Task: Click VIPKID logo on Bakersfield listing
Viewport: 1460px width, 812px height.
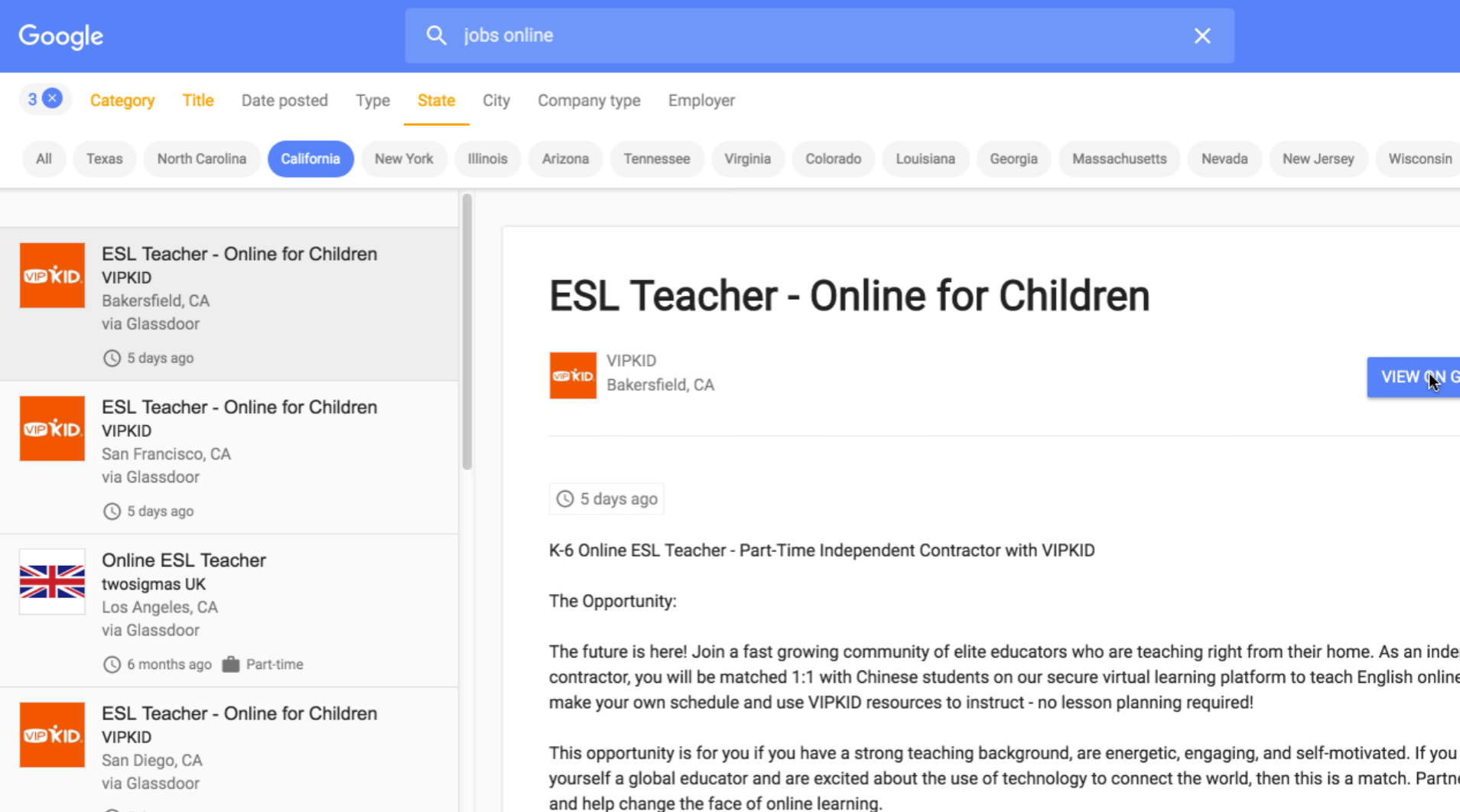Action: (x=52, y=275)
